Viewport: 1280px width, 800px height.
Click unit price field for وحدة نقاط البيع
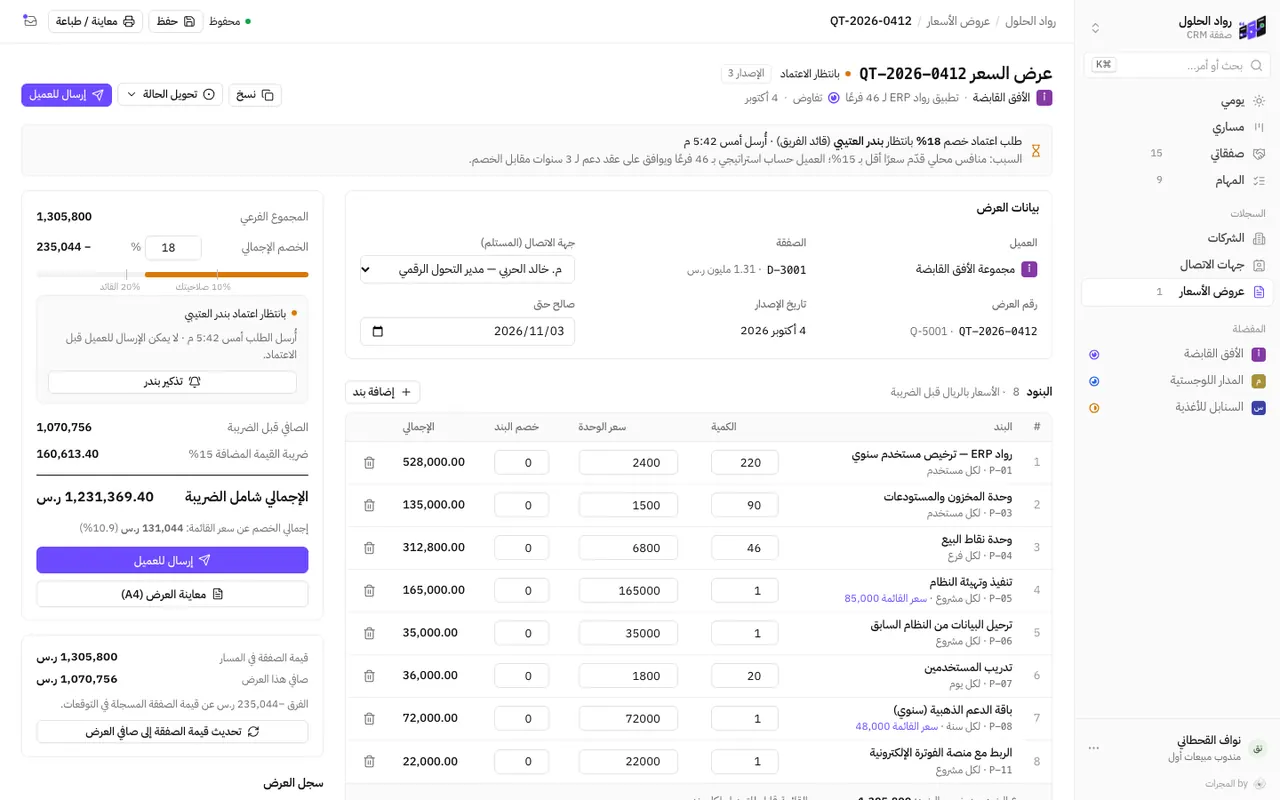tap(628, 548)
